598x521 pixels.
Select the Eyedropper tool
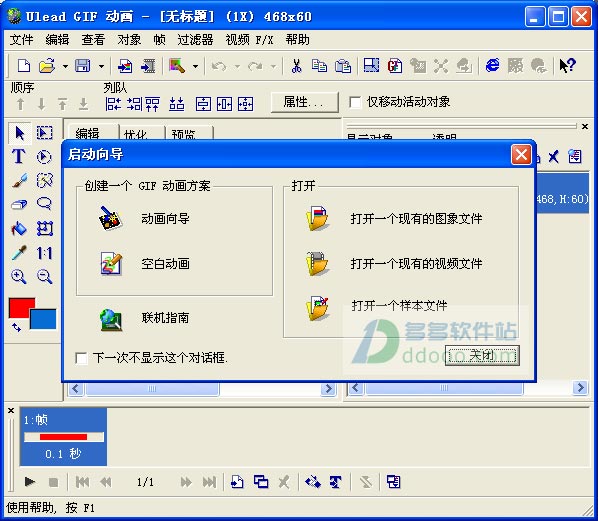point(19,252)
